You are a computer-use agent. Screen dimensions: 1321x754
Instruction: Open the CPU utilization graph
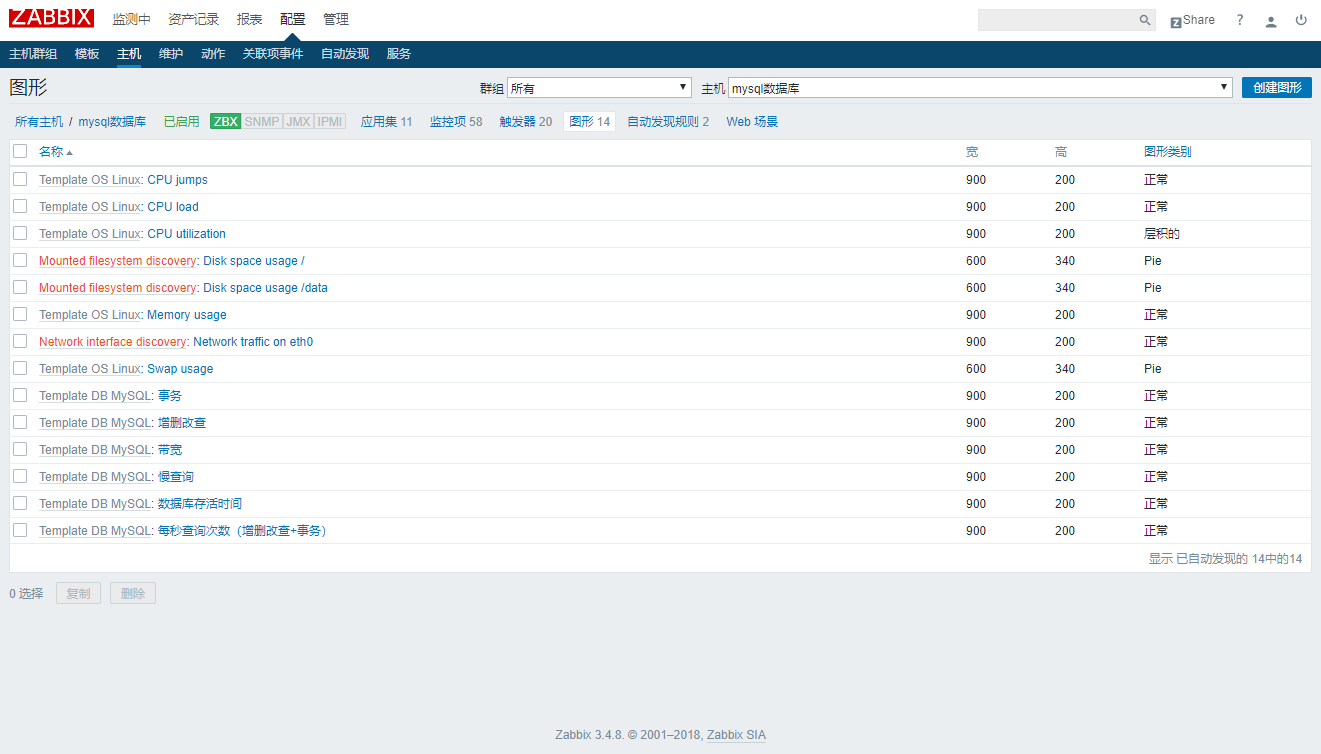tap(186, 234)
